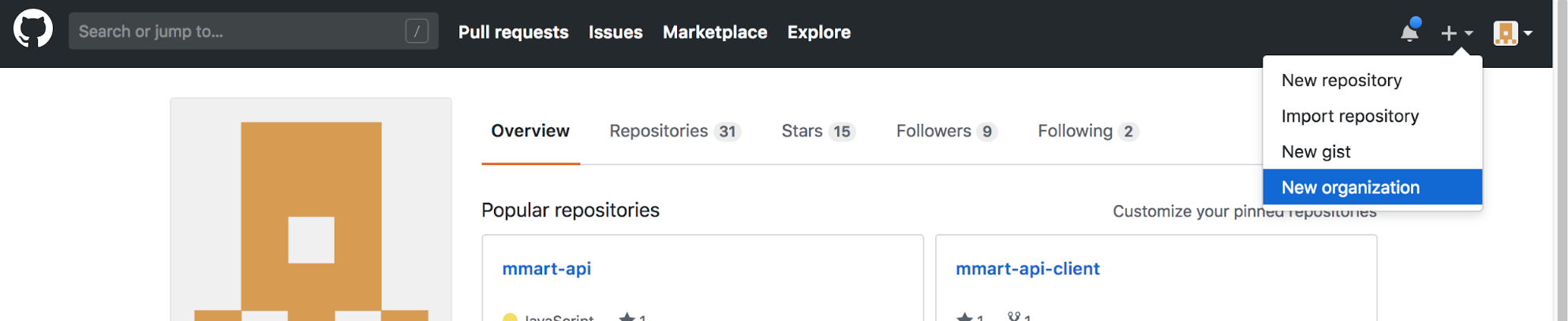Open the Stars tab
1568x321 pixels.
(x=817, y=131)
